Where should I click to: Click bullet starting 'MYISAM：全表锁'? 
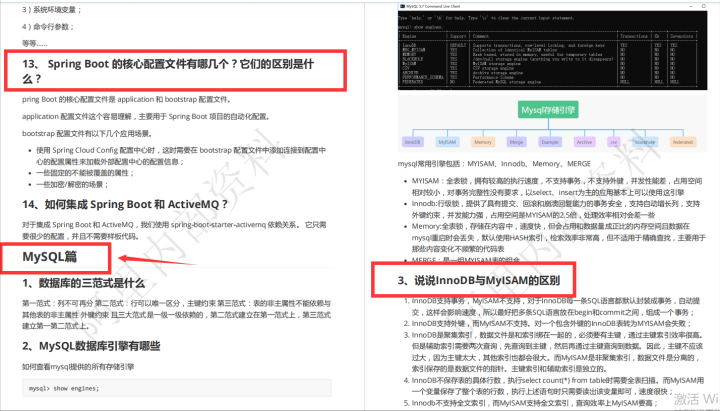point(557,186)
